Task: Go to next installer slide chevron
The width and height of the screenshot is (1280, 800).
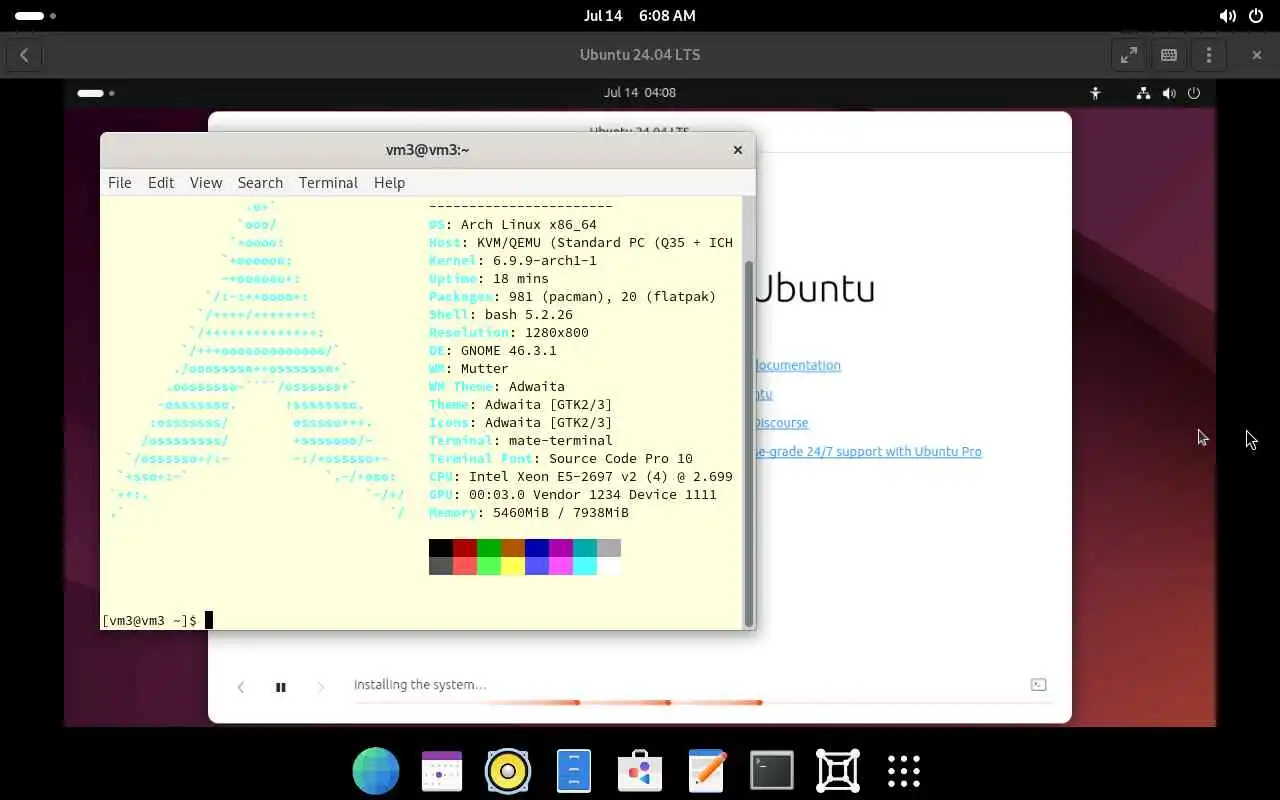Action: [x=321, y=687]
